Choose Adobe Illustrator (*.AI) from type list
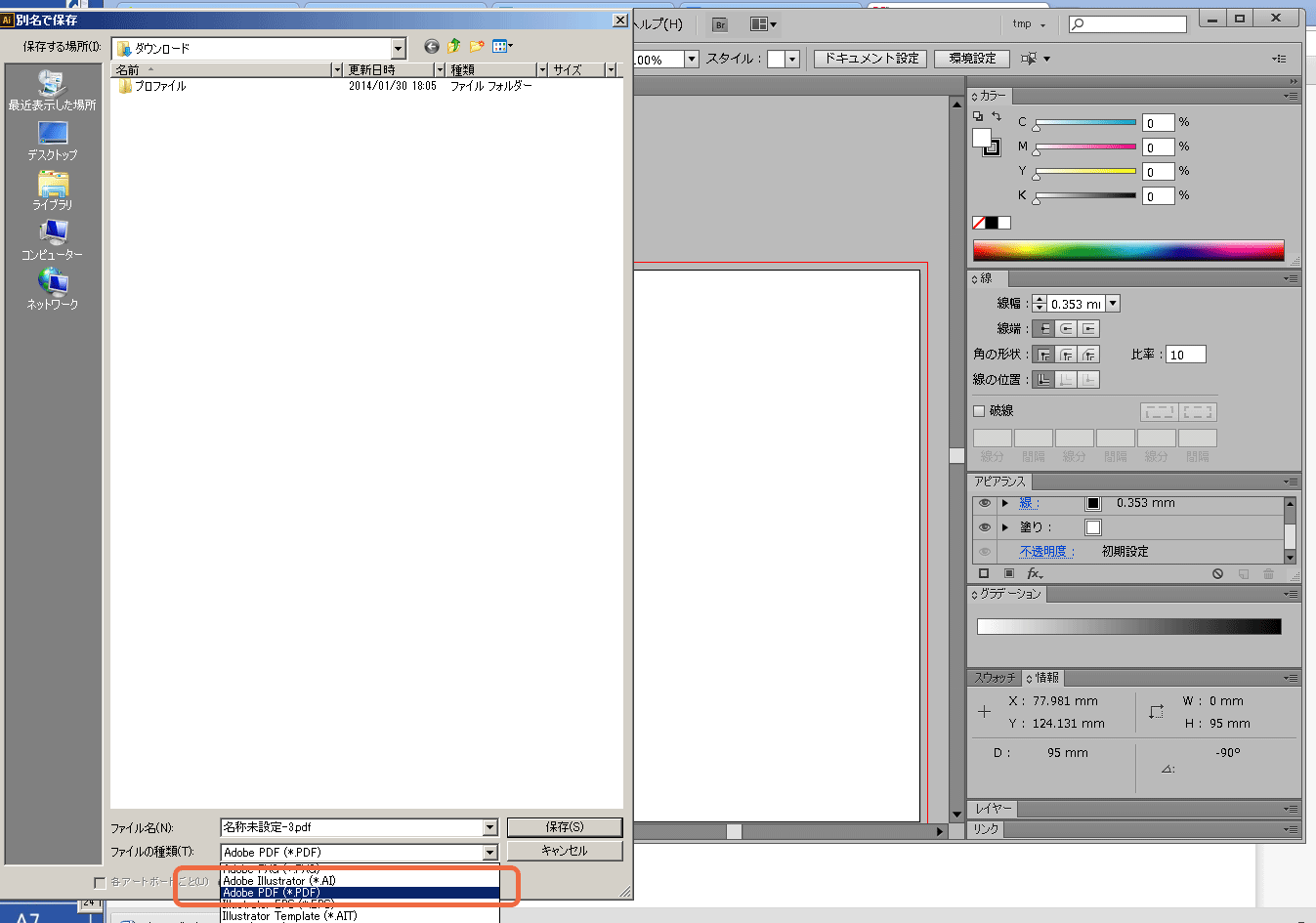The height and width of the screenshot is (923, 1316). pyautogui.click(x=360, y=881)
